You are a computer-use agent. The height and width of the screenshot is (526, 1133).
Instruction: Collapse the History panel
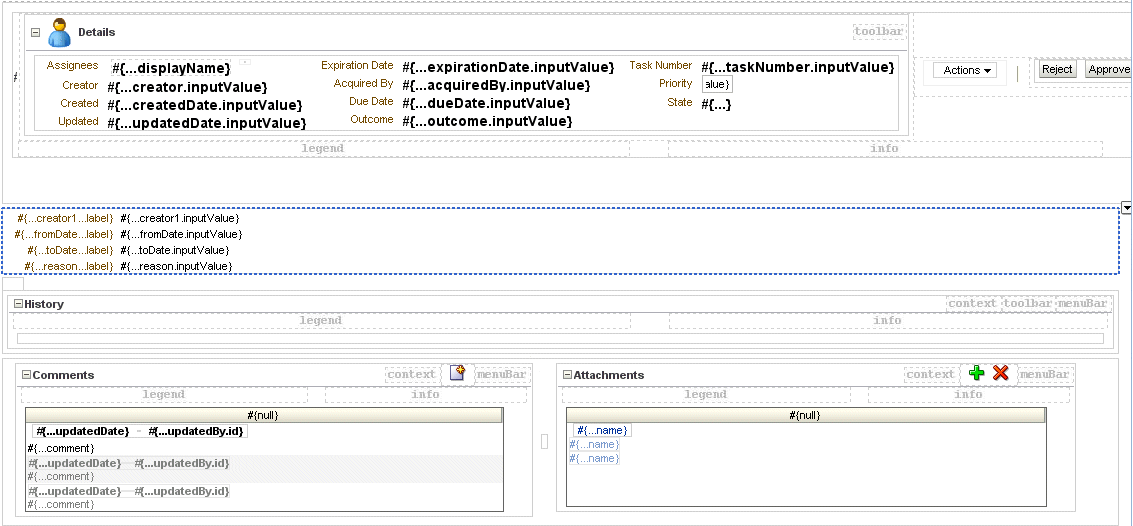[20, 304]
